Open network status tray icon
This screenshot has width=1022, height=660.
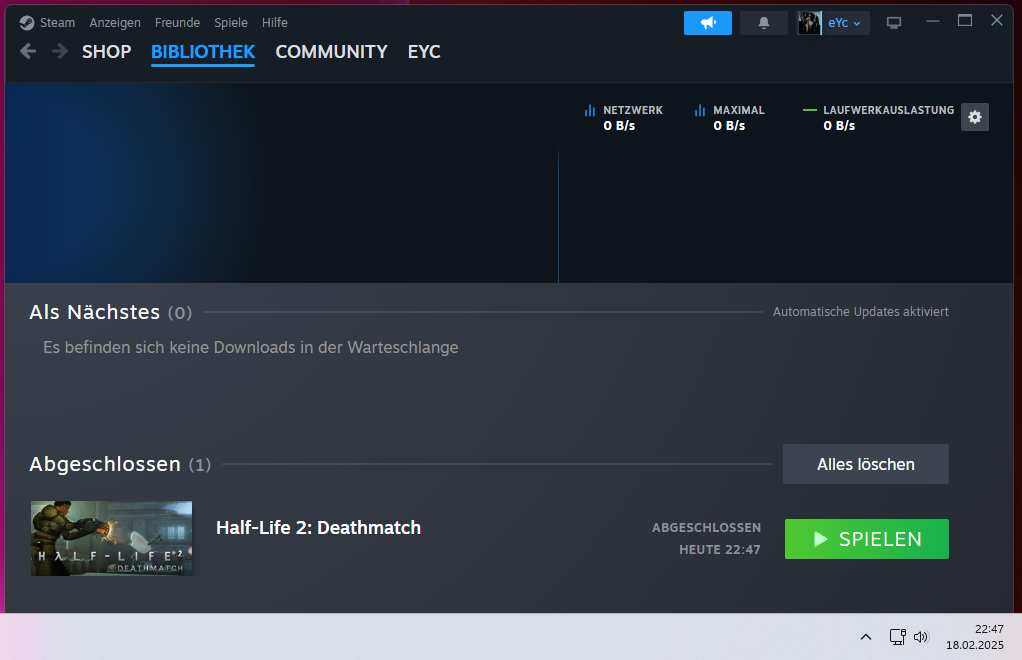pyautogui.click(x=898, y=637)
